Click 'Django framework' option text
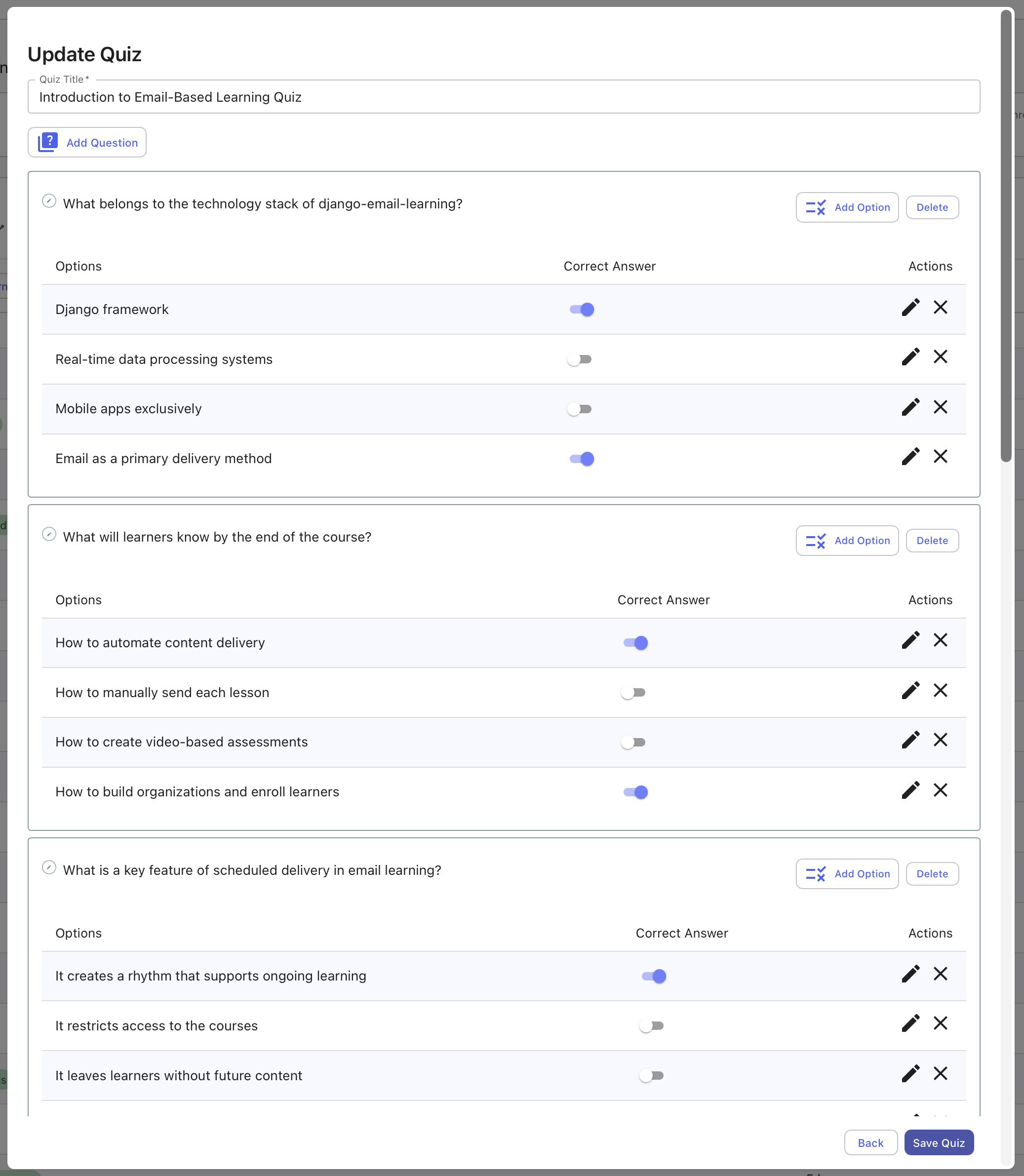This screenshot has width=1024, height=1176. (x=112, y=310)
